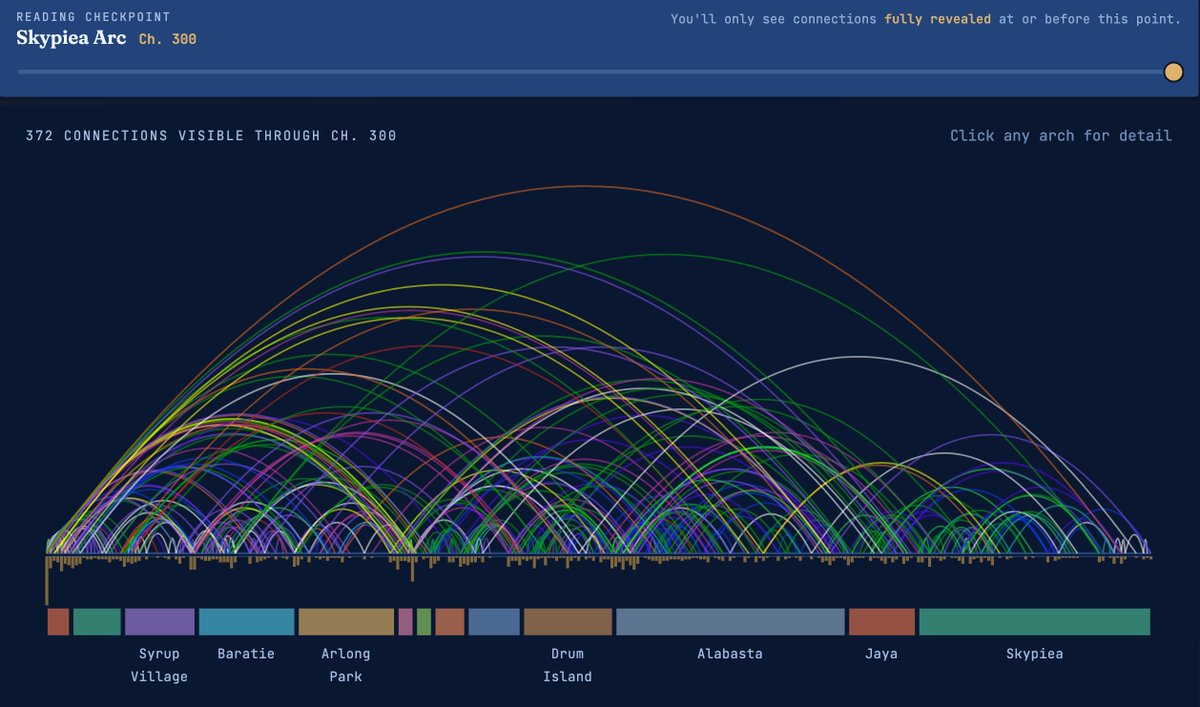
Task: Click the tallest orange arch at its peak
Action: [583, 186]
